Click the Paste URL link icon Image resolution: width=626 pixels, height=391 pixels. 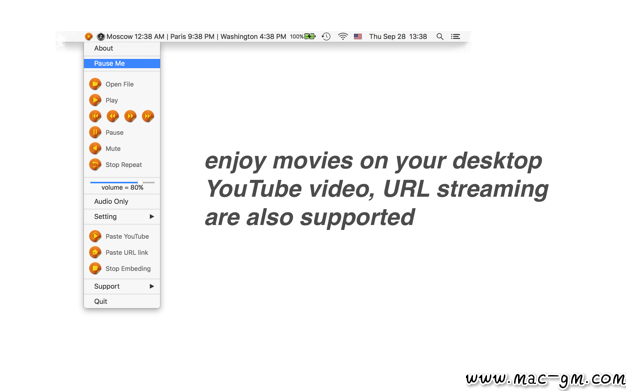click(95, 252)
